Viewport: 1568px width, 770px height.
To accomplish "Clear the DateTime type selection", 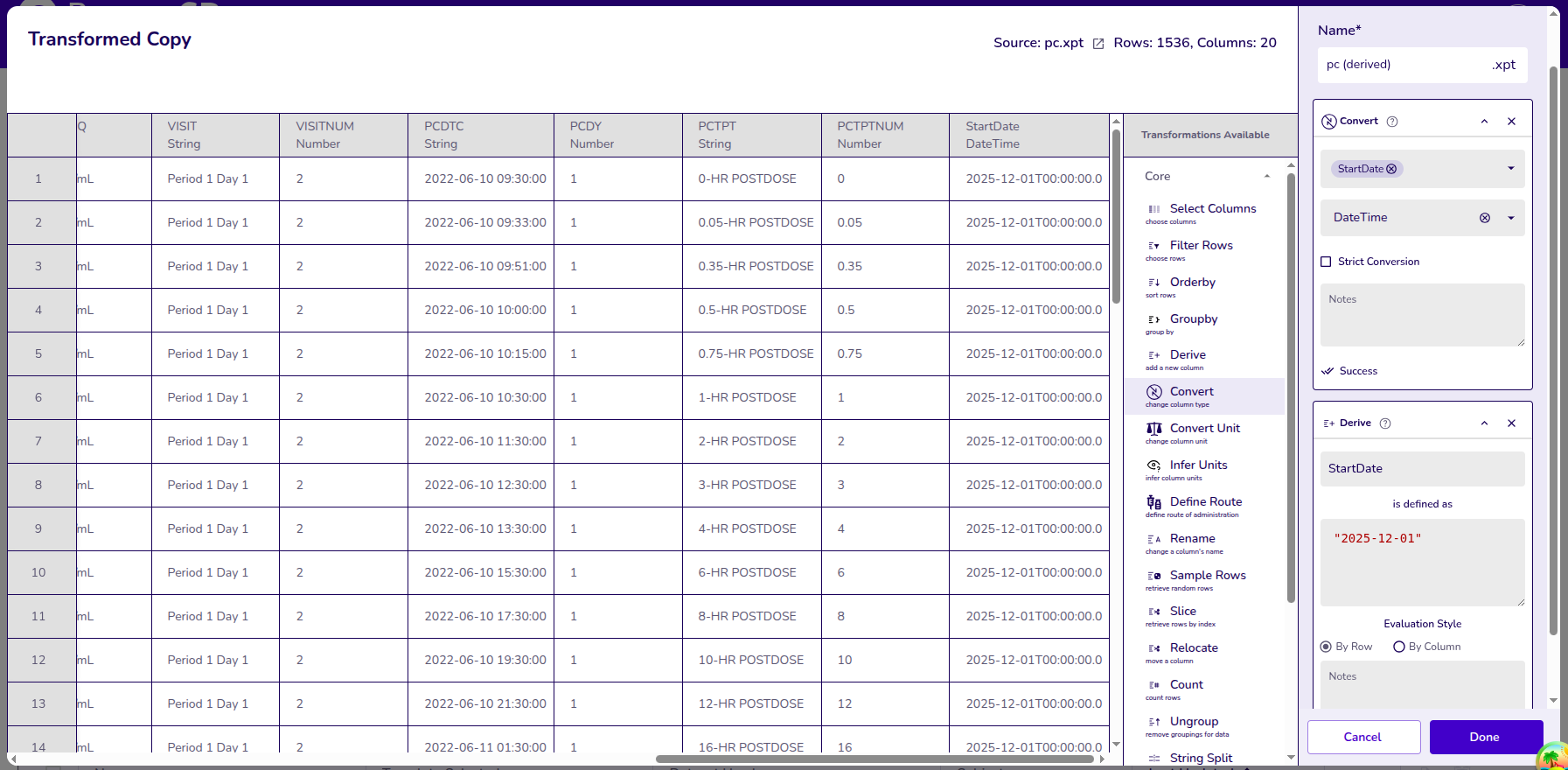I will point(1484,218).
